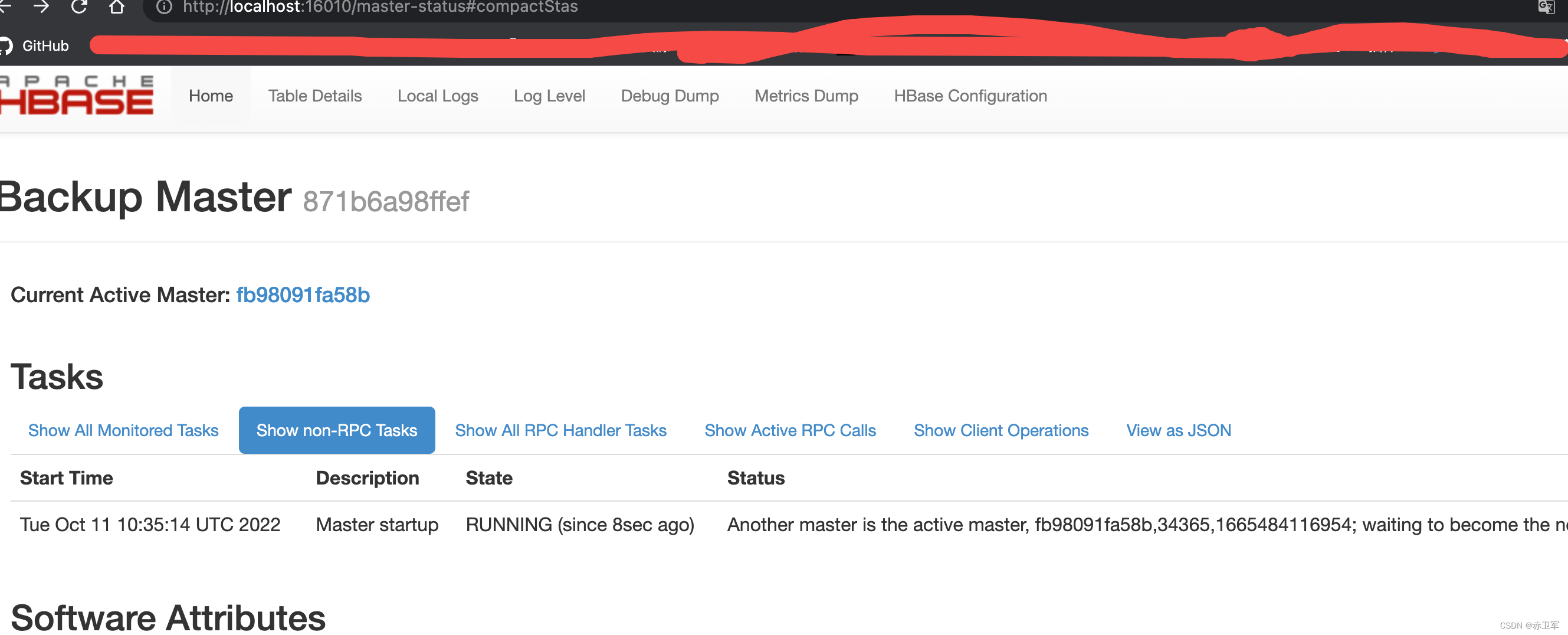The width and height of the screenshot is (1568, 635).
Task: Show All RPC Handler Tasks
Action: (560, 430)
